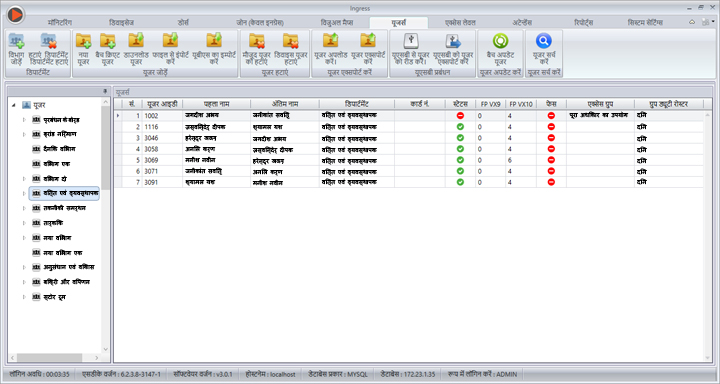Click the 'डिपार्टमेंट' column header

pyautogui.click(x=357, y=104)
